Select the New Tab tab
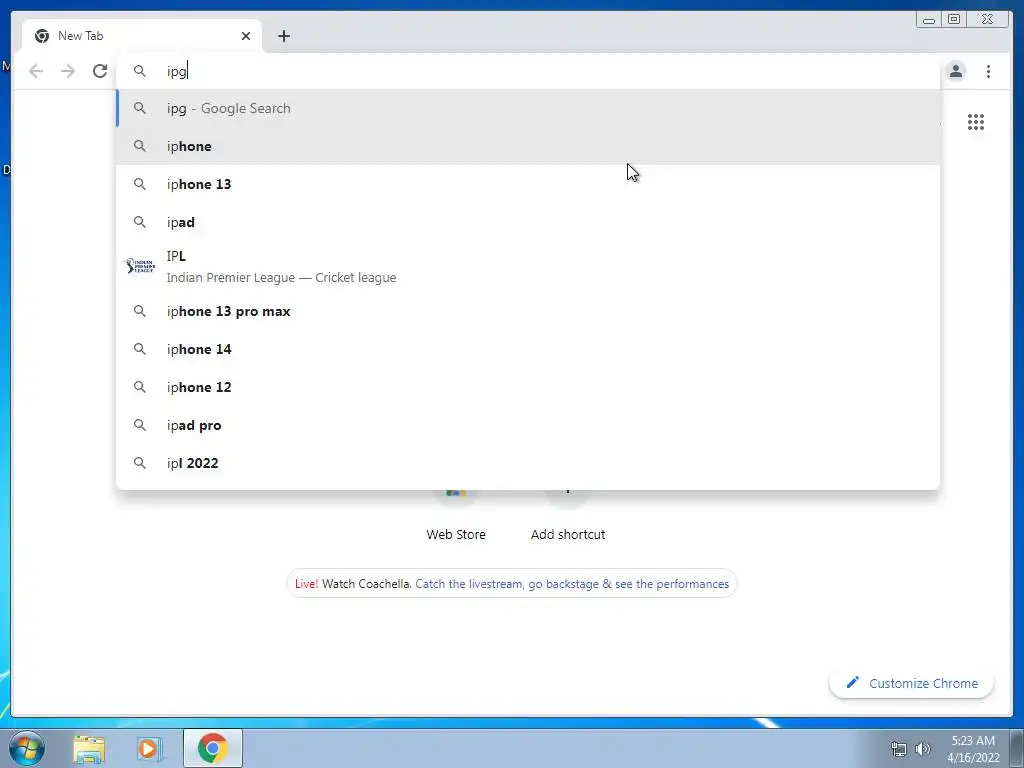 point(142,36)
